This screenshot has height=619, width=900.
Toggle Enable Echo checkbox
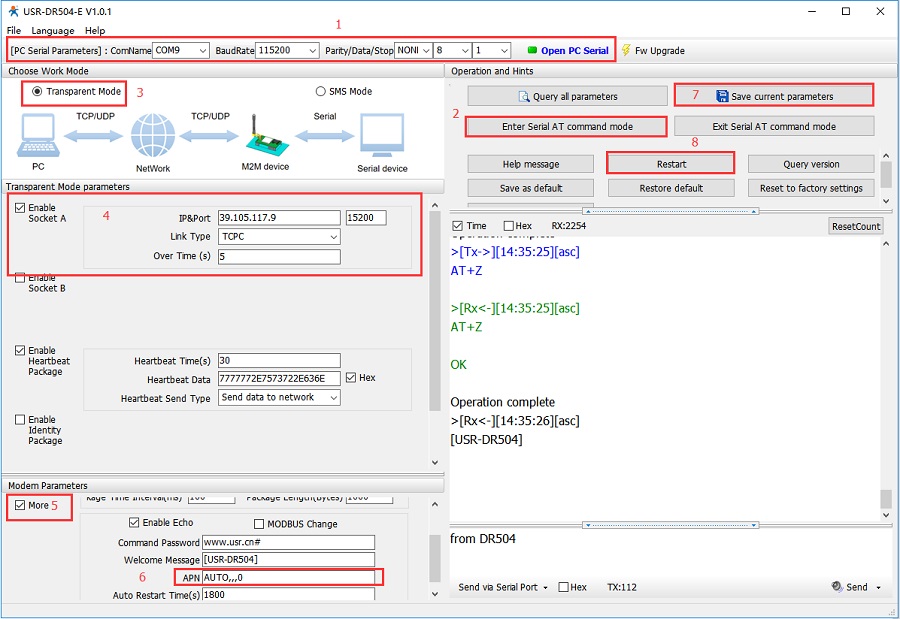pos(134,523)
